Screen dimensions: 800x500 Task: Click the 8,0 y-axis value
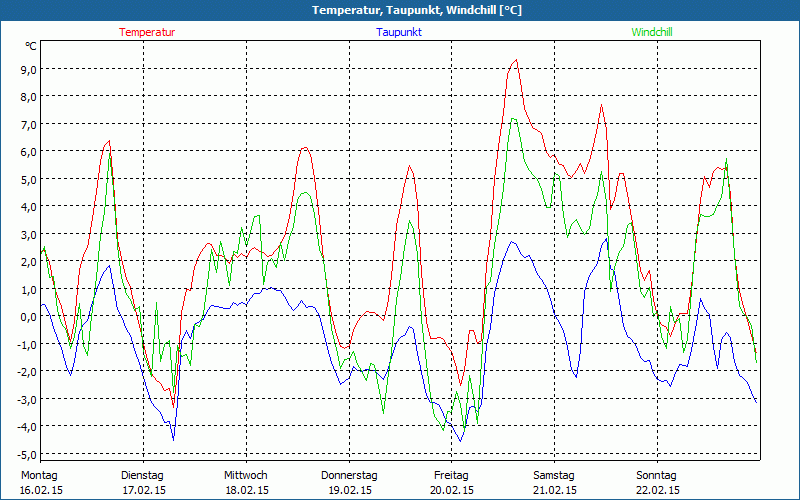(28, 97)
